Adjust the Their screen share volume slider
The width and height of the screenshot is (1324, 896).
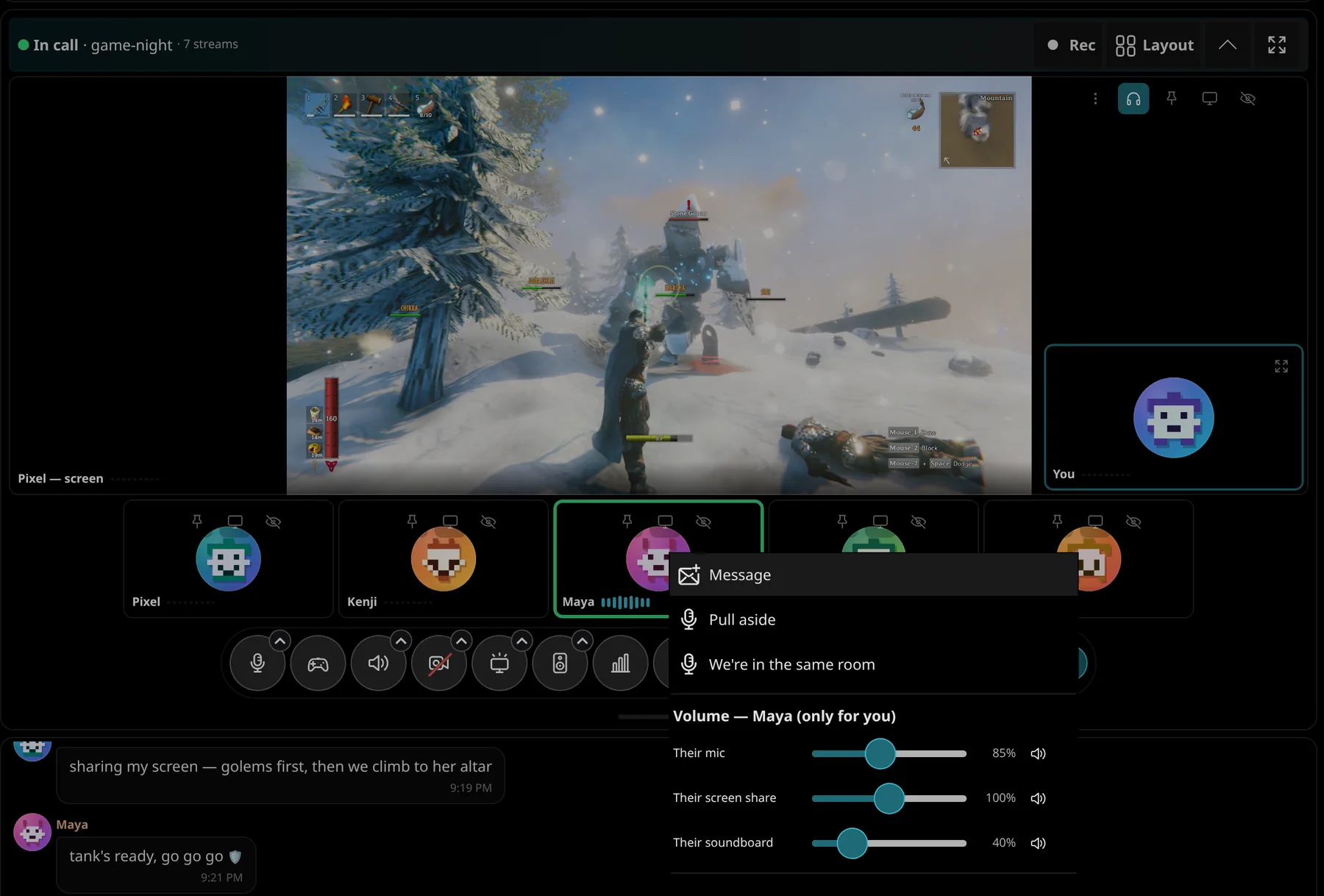(889, 798)
